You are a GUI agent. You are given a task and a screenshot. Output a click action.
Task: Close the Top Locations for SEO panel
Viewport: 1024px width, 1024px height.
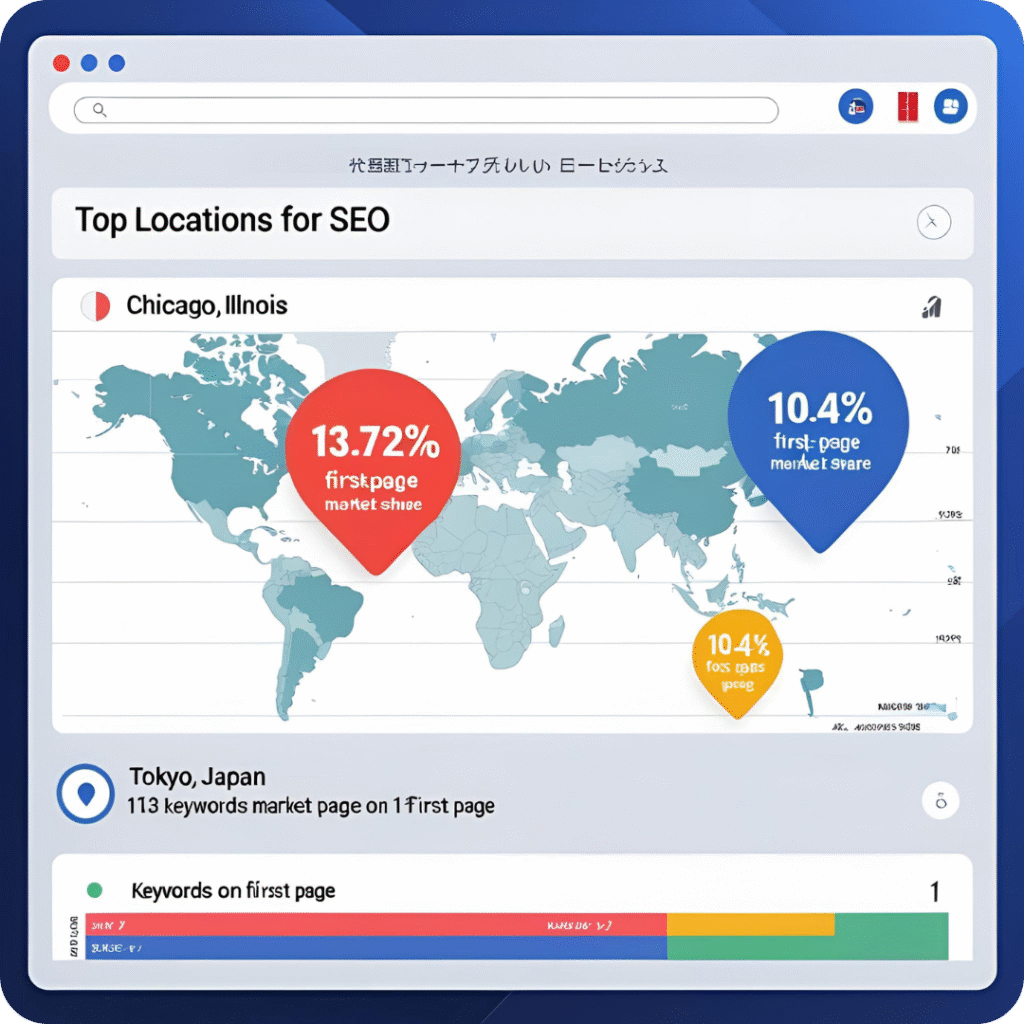(x=933, y=222)
